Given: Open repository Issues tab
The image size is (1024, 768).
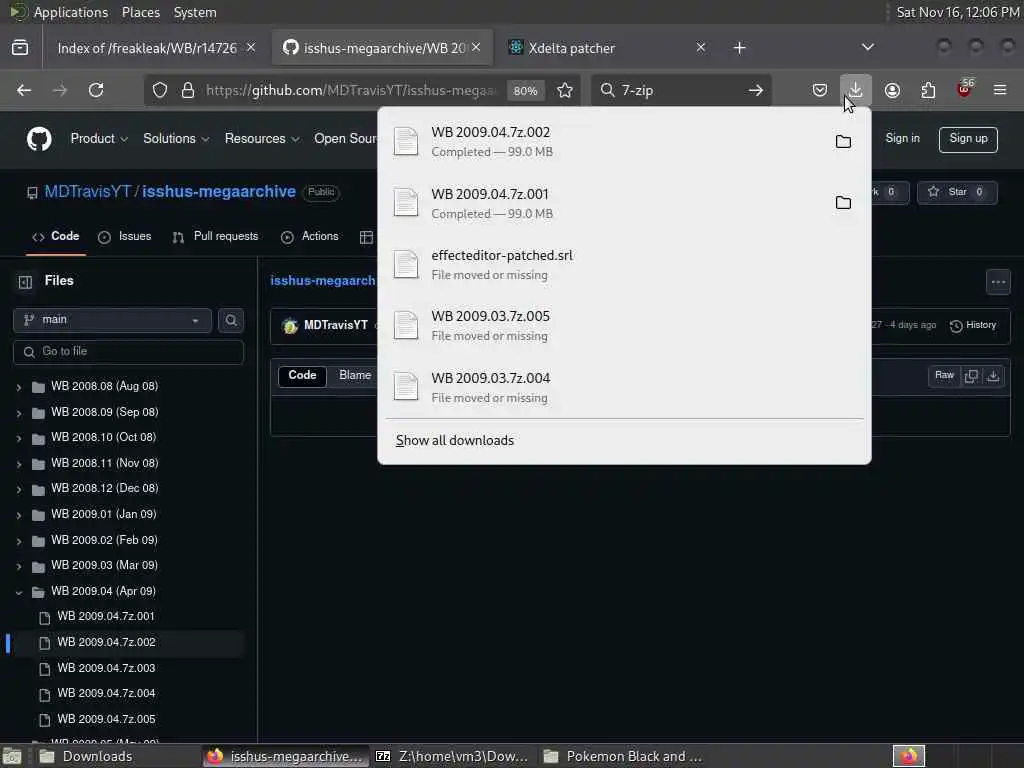Looking at the screenshot, I should (x=125, y=236).
